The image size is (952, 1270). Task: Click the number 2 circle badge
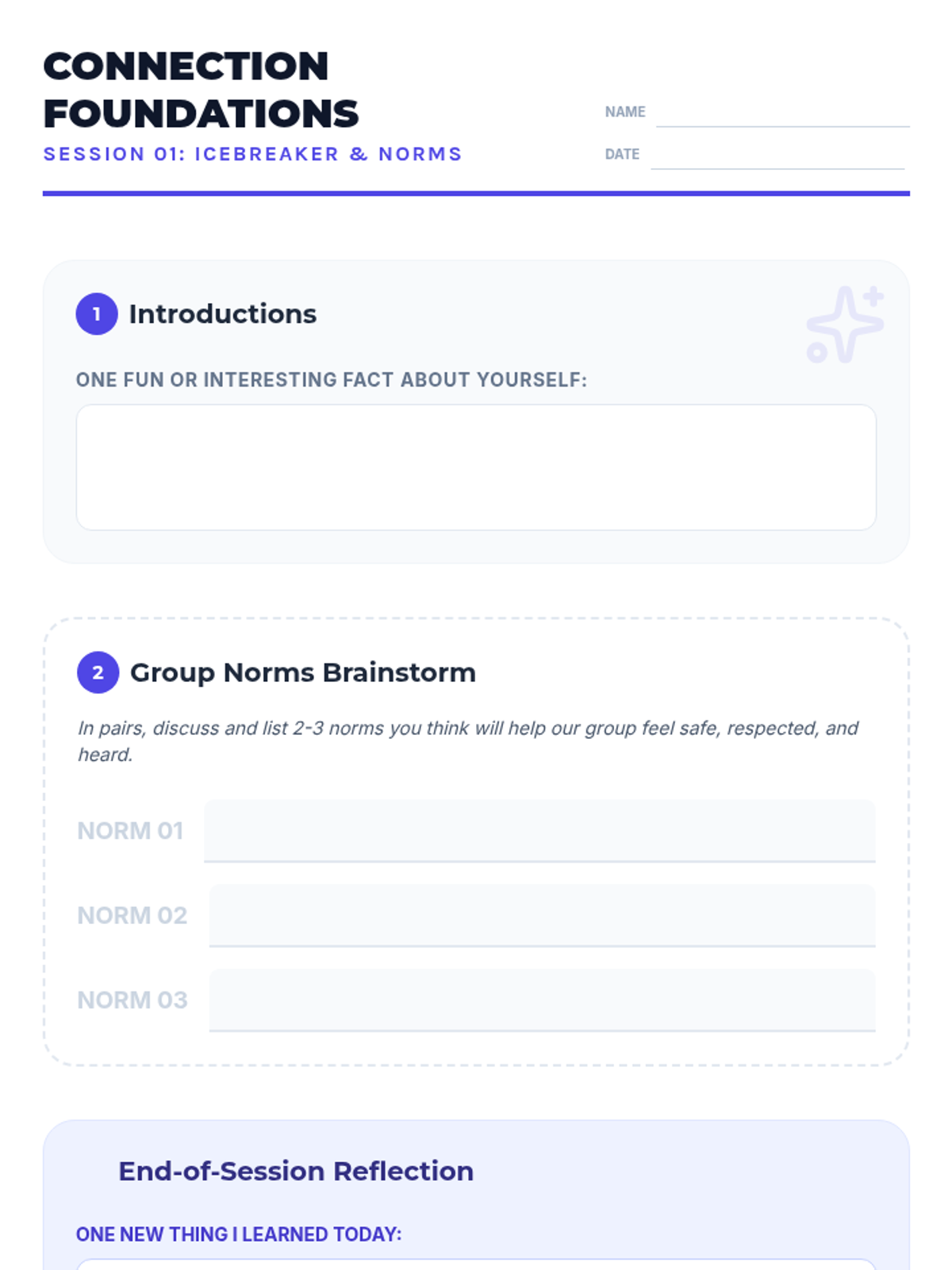pyautogui.click(x=98, y=673)
